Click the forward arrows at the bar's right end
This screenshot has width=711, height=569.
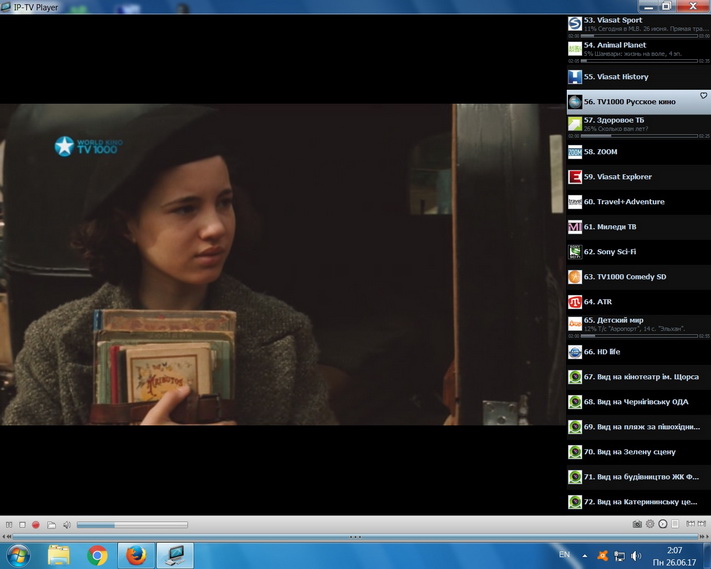click(x=704, y=536)
